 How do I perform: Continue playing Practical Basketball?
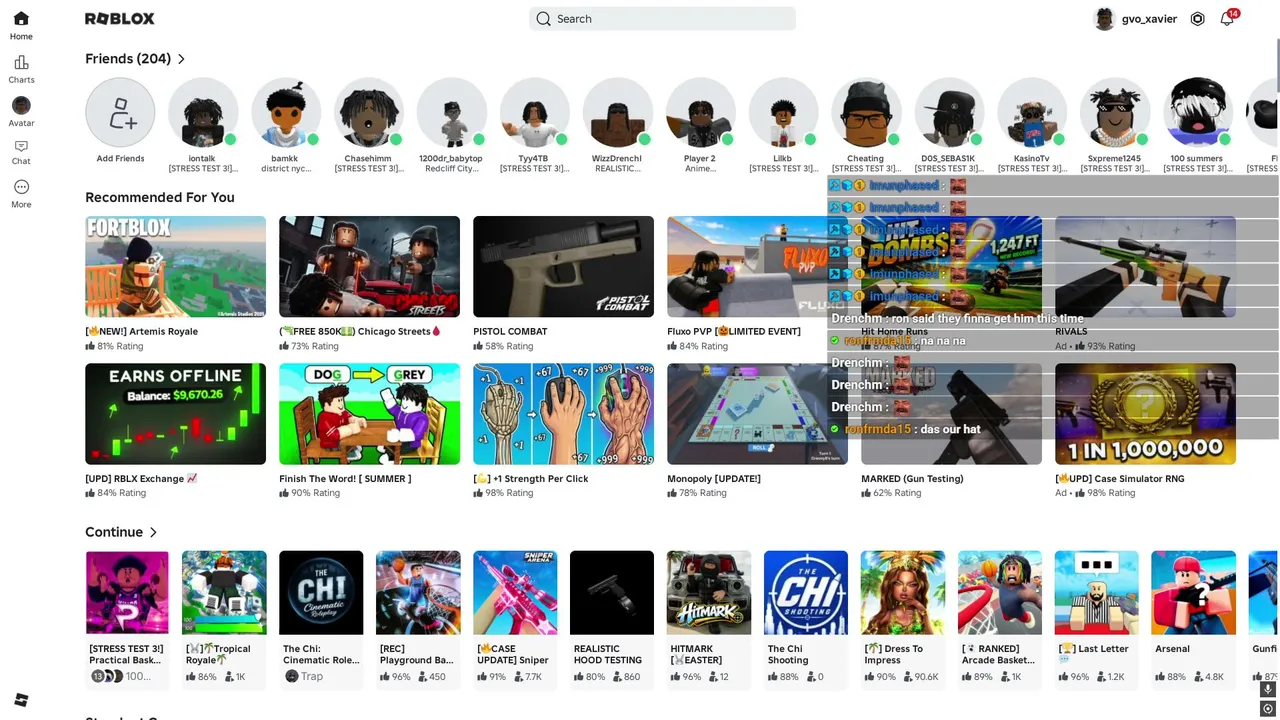(x=127, y=593)
